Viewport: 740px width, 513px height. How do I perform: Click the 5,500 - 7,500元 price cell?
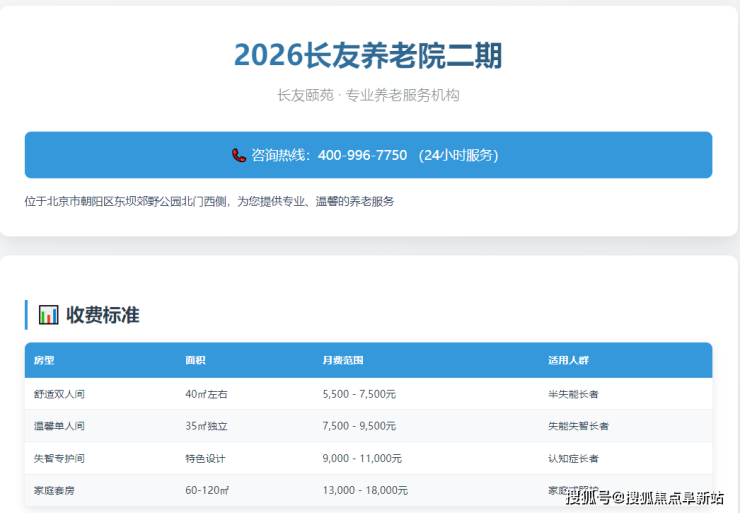[359, 394]
